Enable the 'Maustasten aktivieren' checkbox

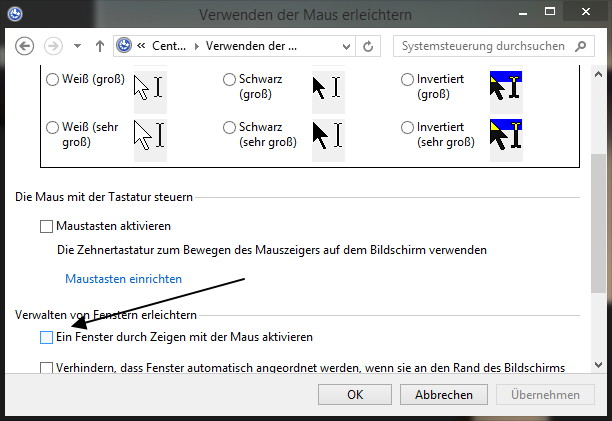[x=46, y=226]
